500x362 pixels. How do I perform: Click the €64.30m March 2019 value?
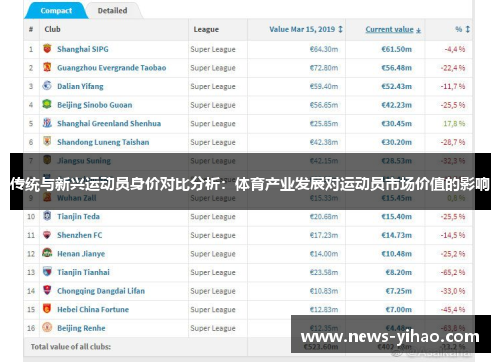[324, 49]
